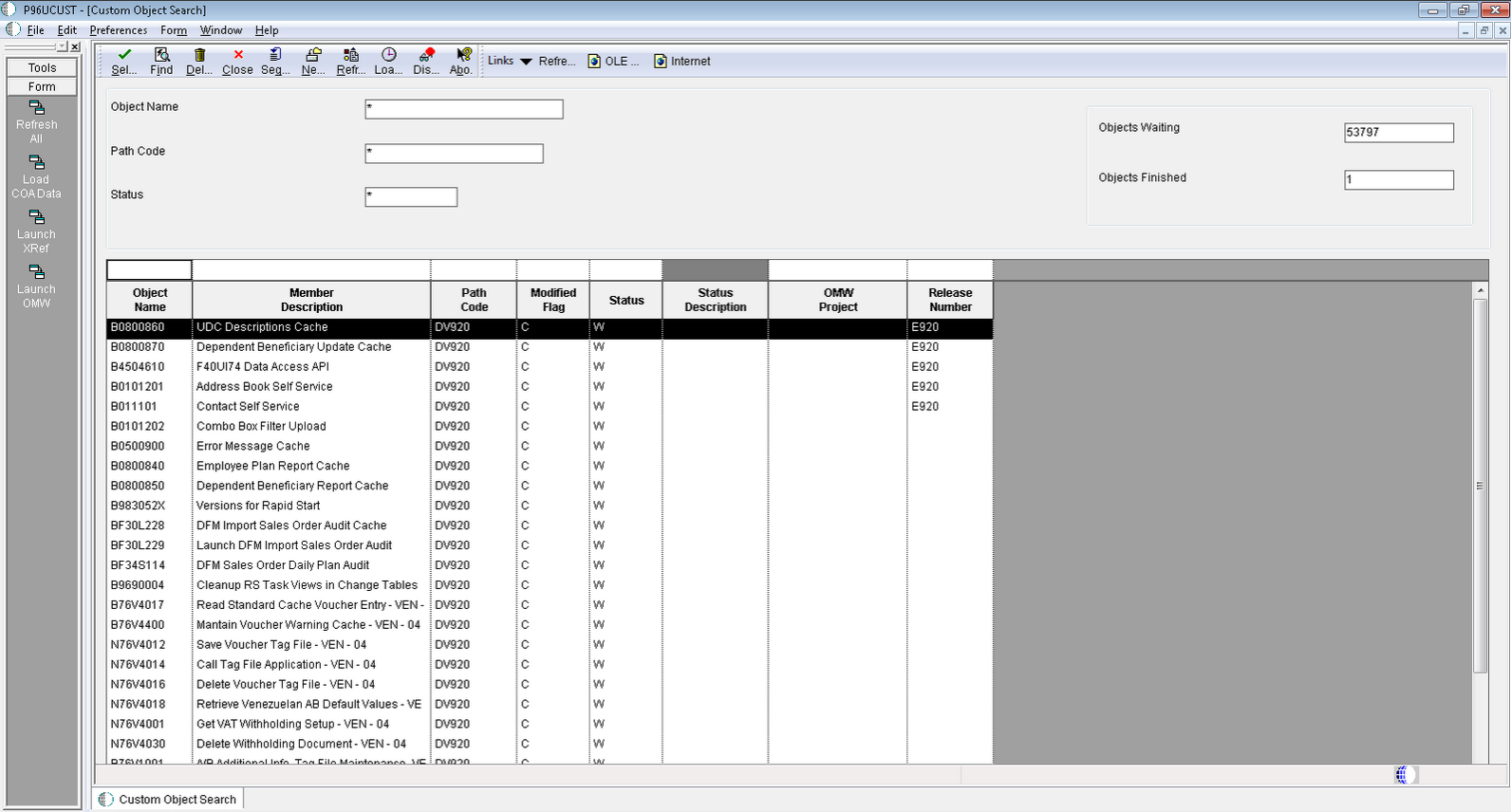1511x812 pixels.
Task: Click the Member Description QBE filter cell
Action: tap(311, 270)
